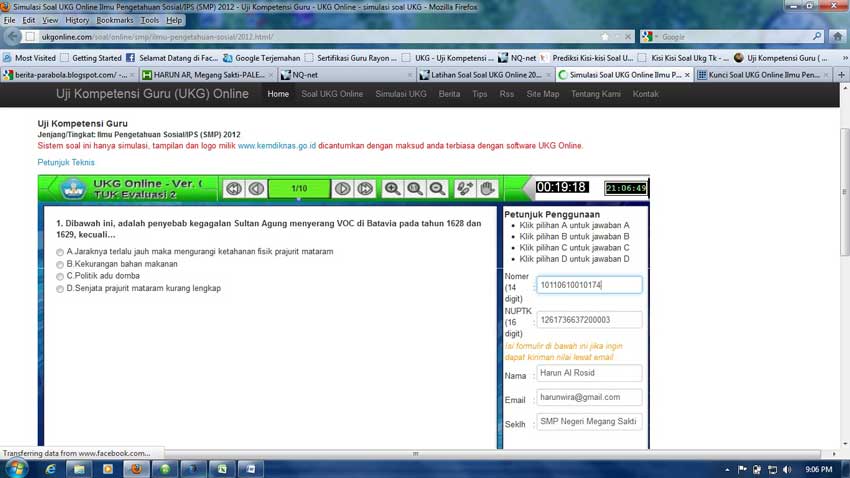Screen dimensions: 850x478
Task: Click the links tool icon in UKG toolbar
Action: point(465,188)
